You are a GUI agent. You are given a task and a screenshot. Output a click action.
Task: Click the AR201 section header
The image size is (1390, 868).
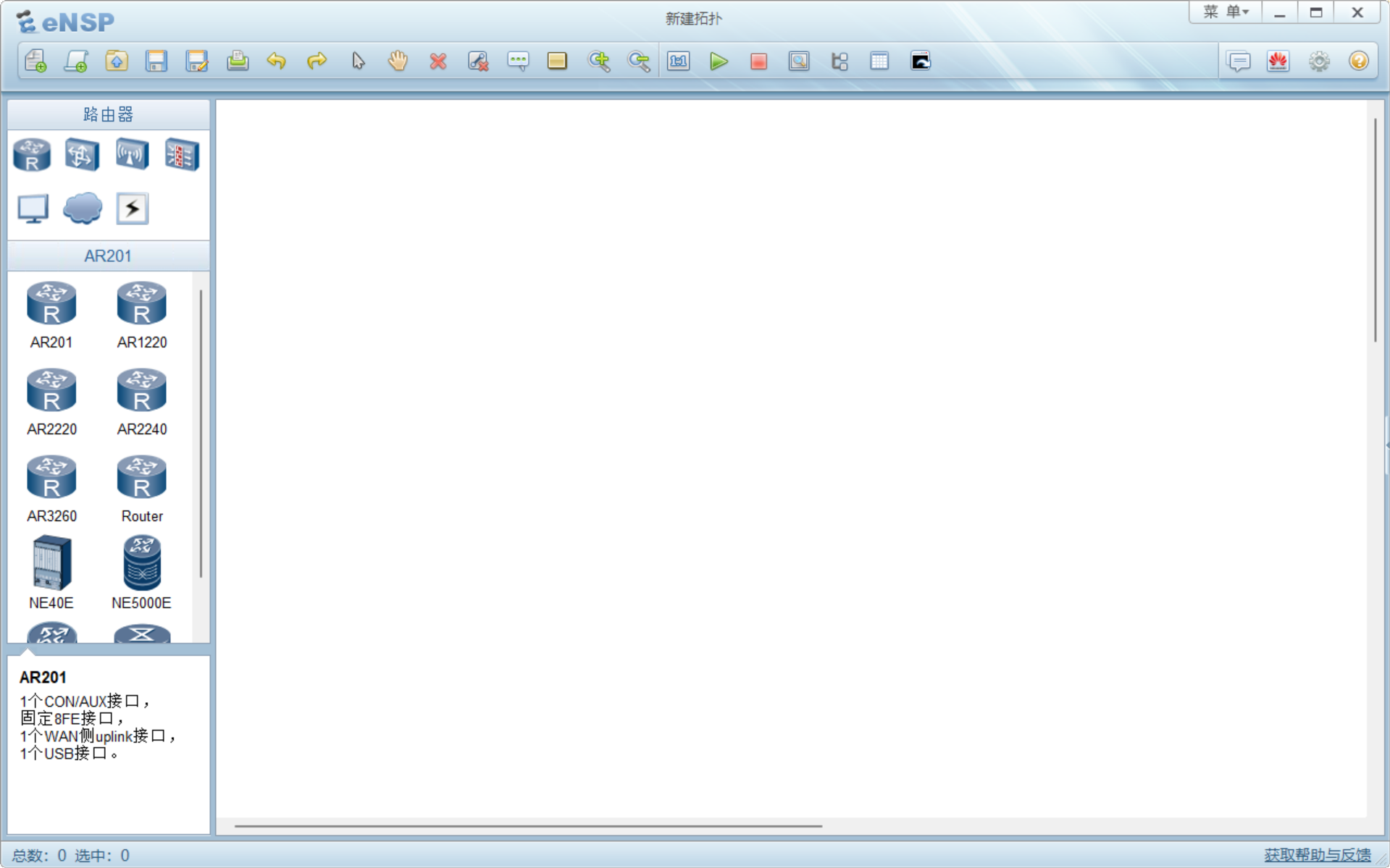[x=109, y=256]
